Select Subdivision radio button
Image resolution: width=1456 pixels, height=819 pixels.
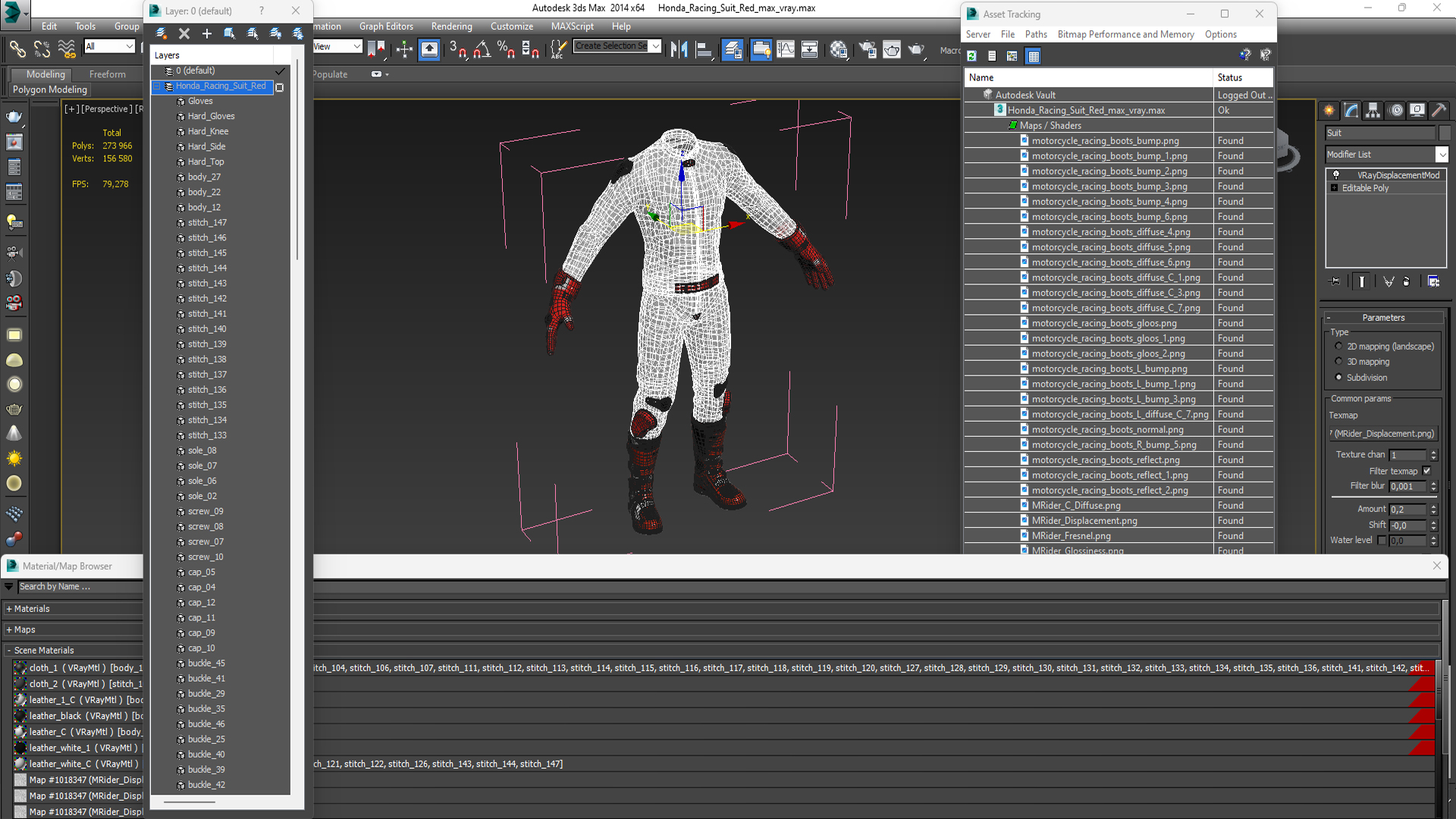tap(1338, 377)
